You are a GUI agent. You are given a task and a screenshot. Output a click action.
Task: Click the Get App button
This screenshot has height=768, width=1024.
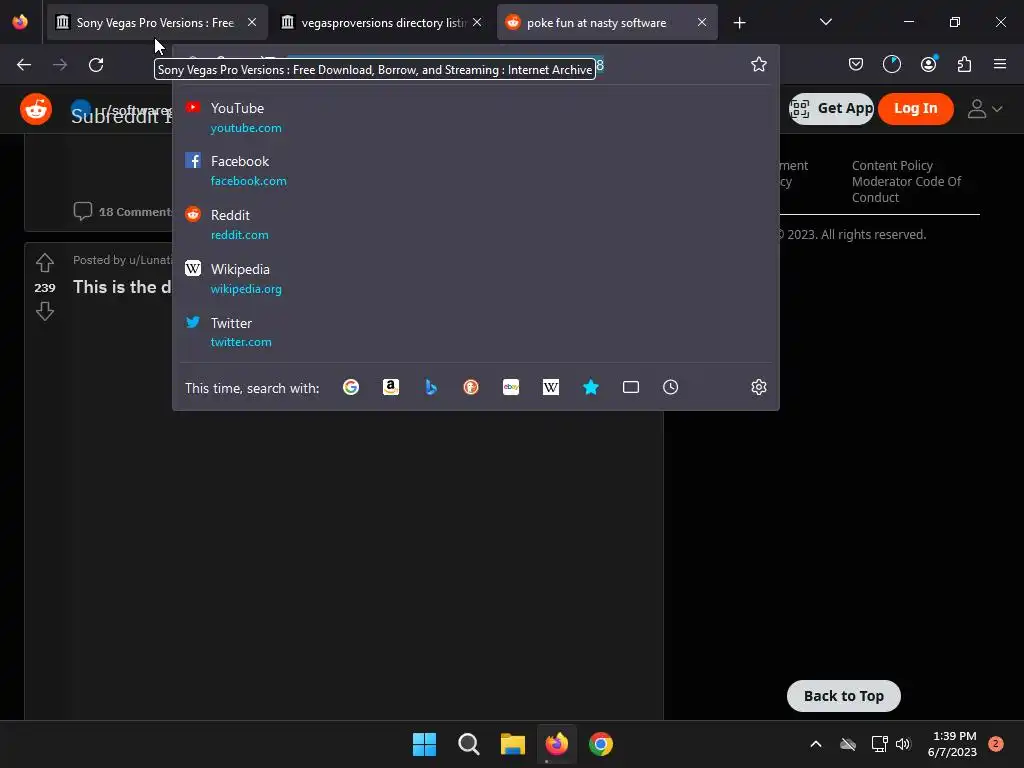pyautogui.click(x=831, y=108)
